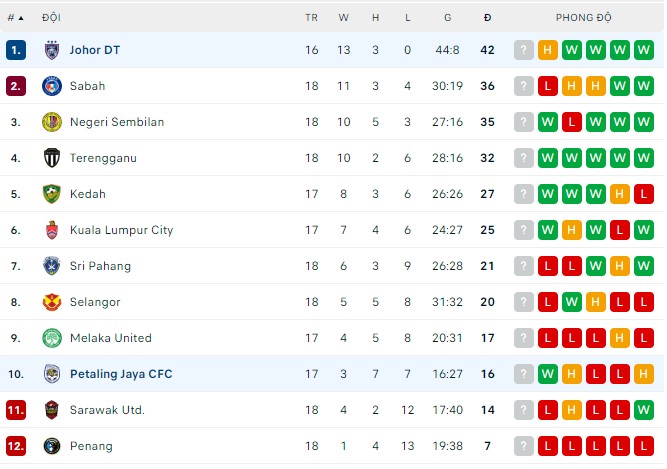667x469 pixels.
Task: Sort standings by Đ points column
Action: click(x=487, y=18)
